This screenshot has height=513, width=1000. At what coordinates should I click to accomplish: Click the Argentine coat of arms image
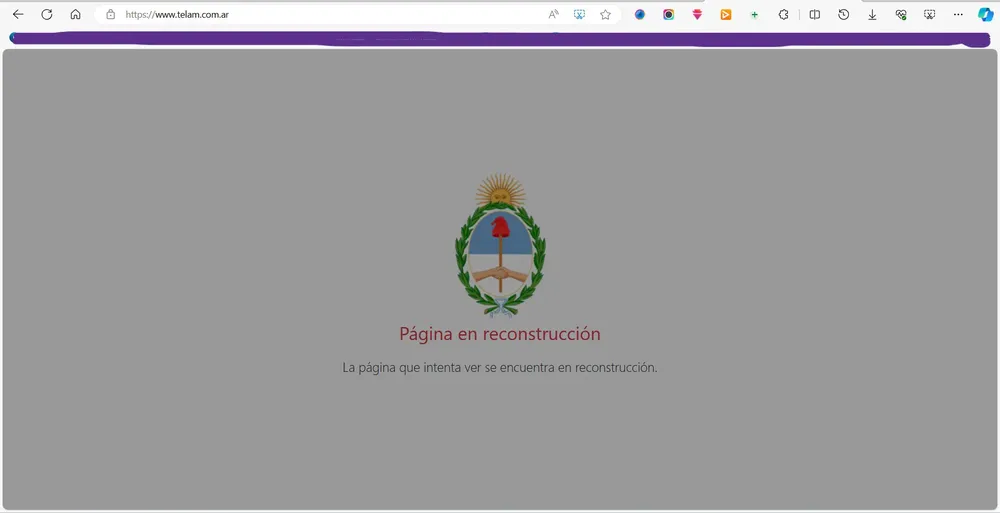[500, 245]
